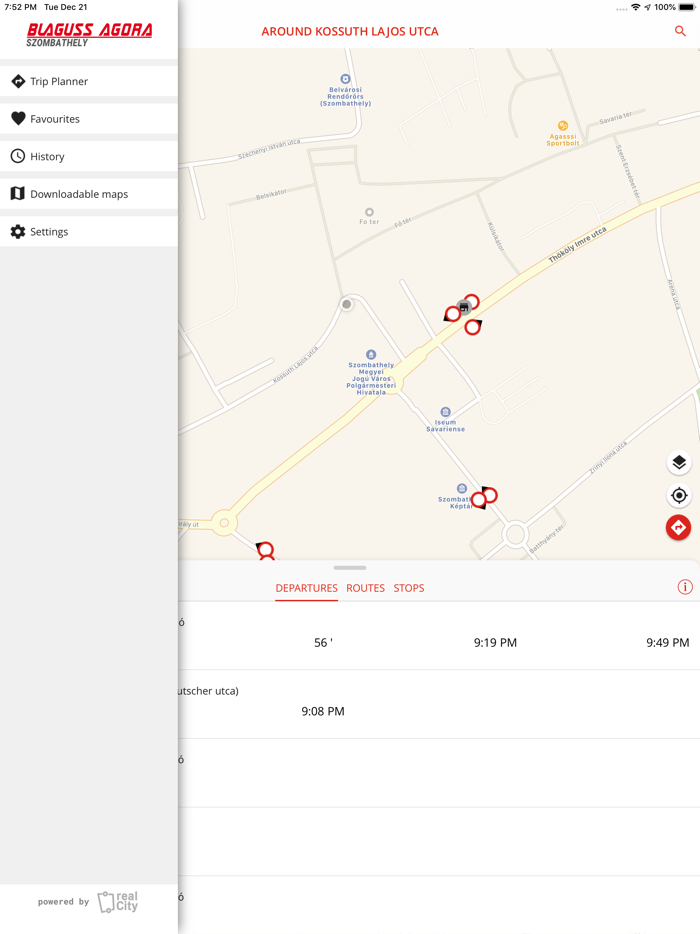Image resolution: width=700 pixels, height=934 pixels.
Task: Click the Blaguss Agora Szombathely logo
Action: 89,35
